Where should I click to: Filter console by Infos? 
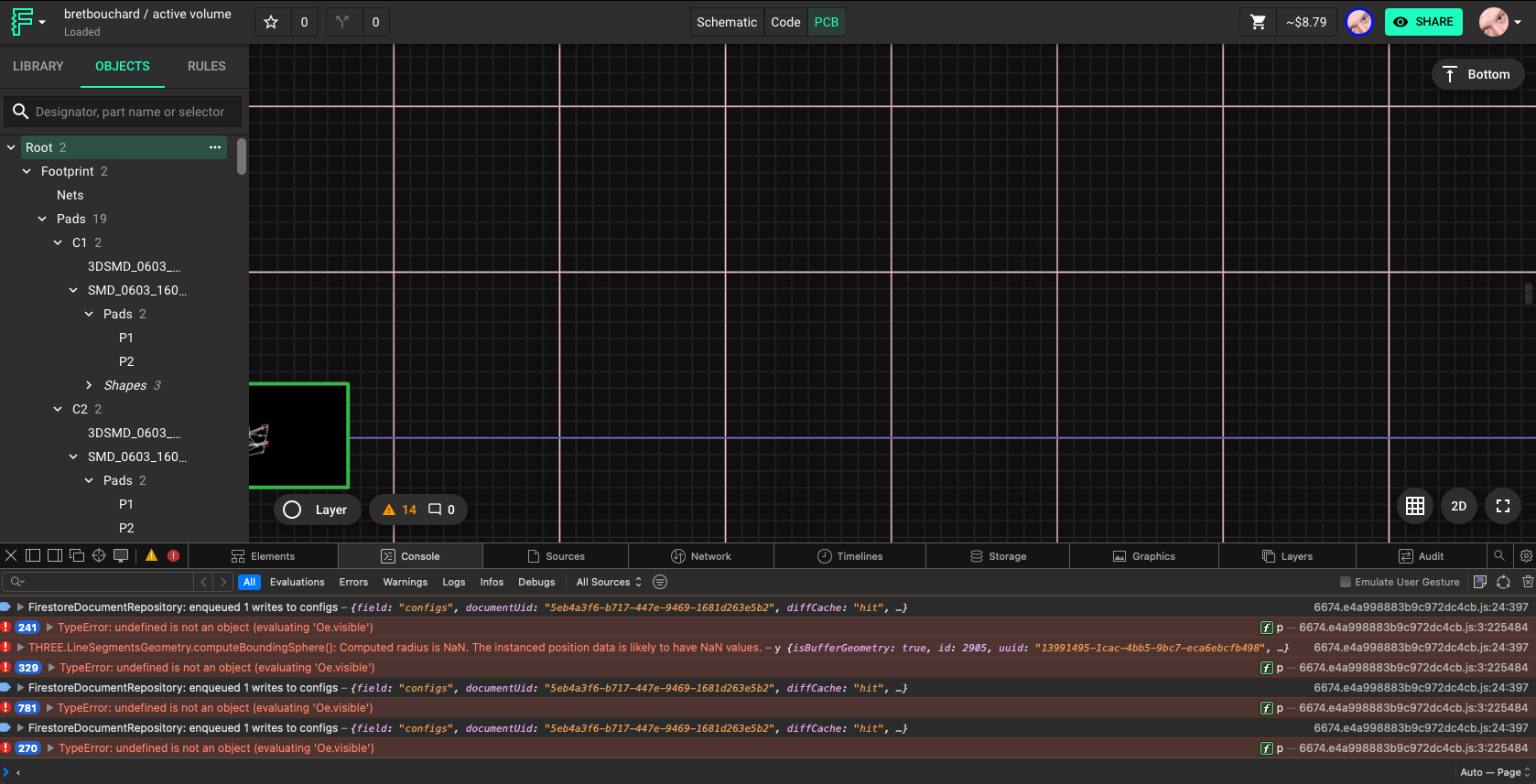tap(492, 582)
